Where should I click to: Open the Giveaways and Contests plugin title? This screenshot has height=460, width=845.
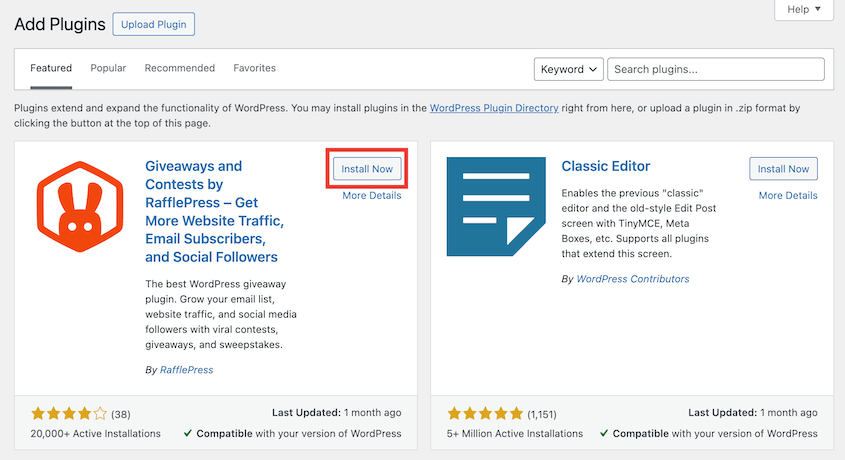(214, 211)
